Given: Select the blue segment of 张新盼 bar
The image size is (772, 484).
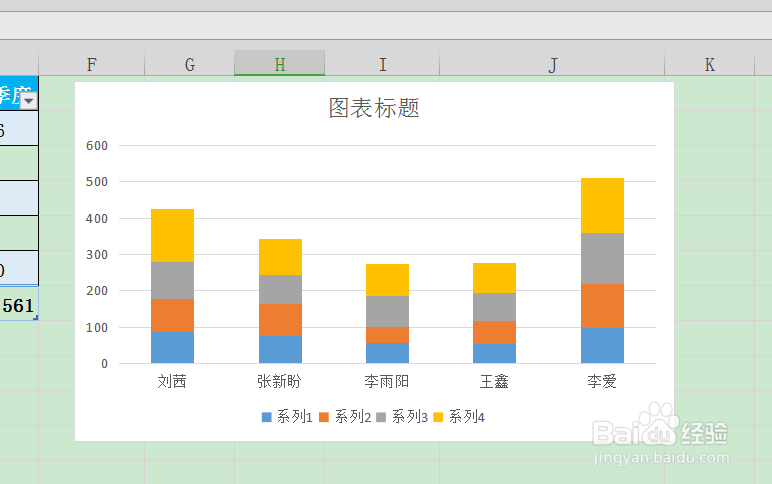Looking at the screenshot, I should (x=280, y=350).
